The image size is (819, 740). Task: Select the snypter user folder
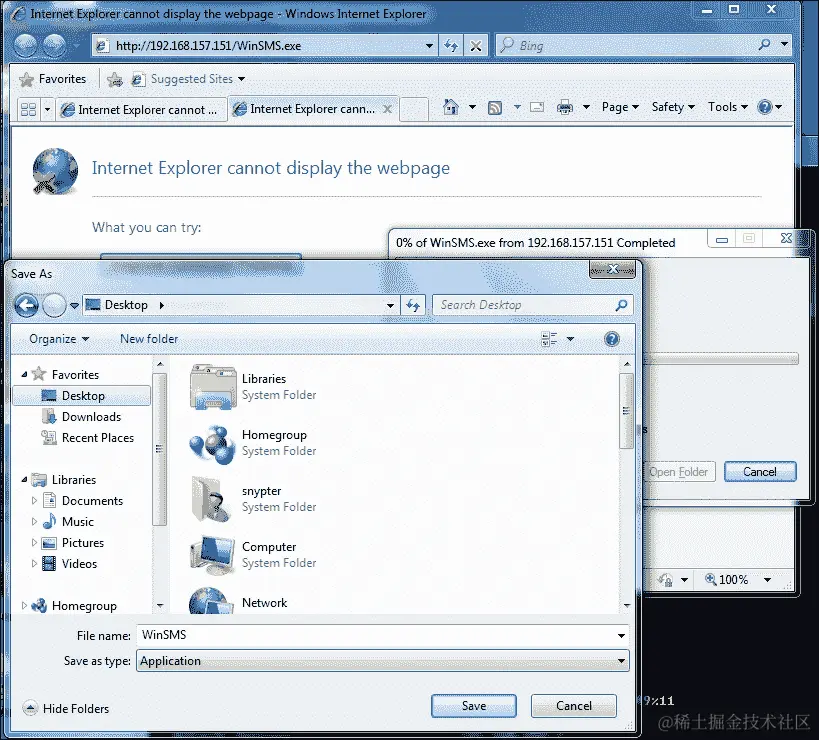(253, 499)
